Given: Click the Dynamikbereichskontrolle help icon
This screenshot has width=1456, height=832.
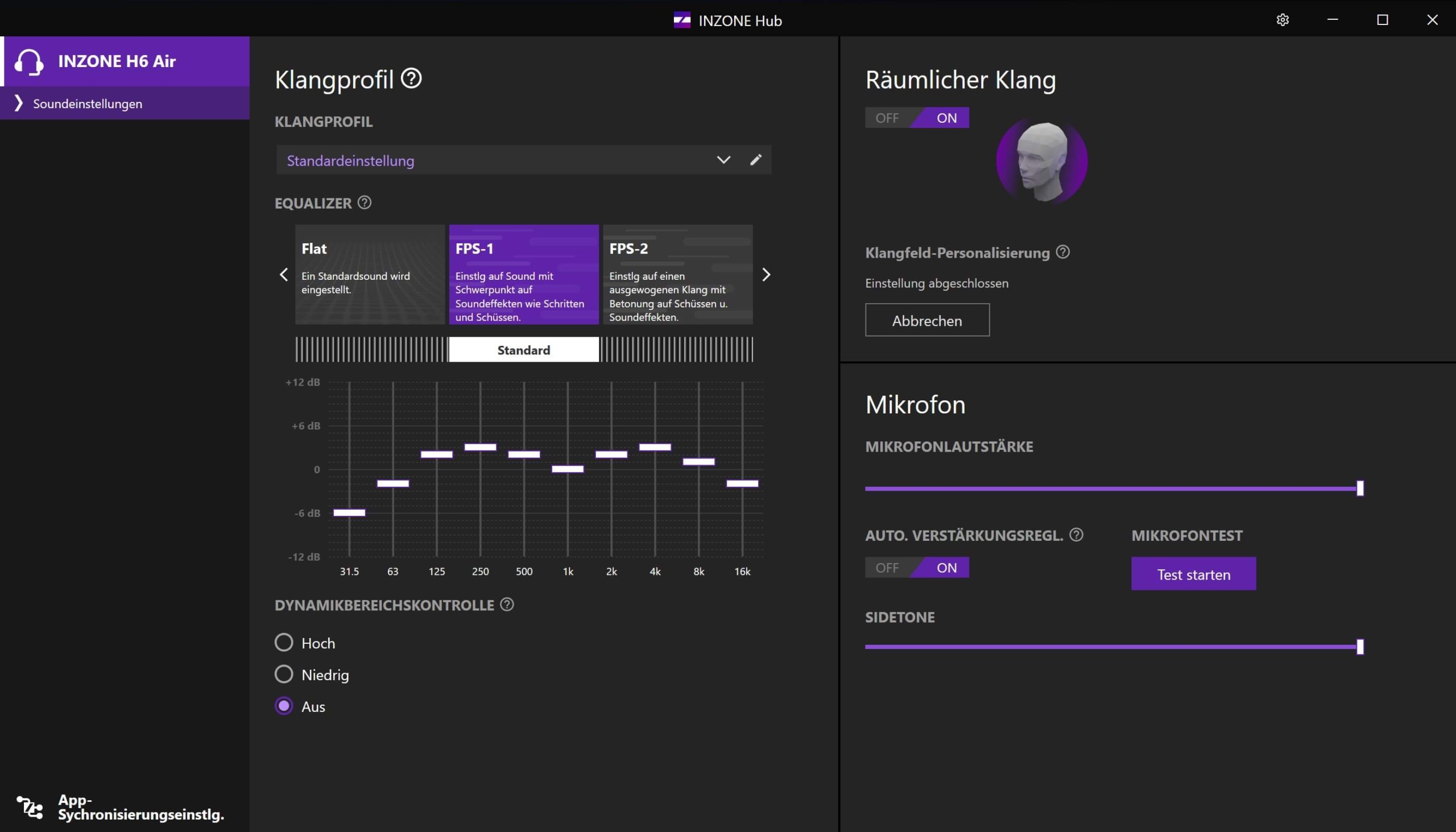Looking at the screenshot, I should tap(507, 604).
